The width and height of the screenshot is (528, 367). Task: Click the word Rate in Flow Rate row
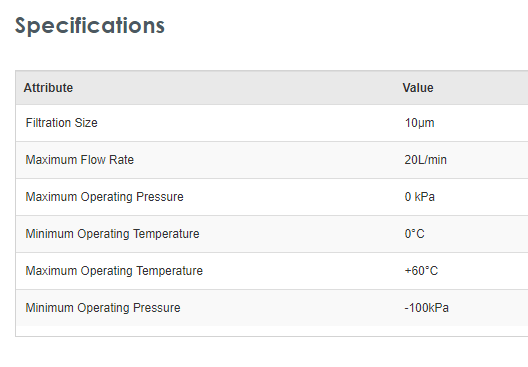coord(121,160)
